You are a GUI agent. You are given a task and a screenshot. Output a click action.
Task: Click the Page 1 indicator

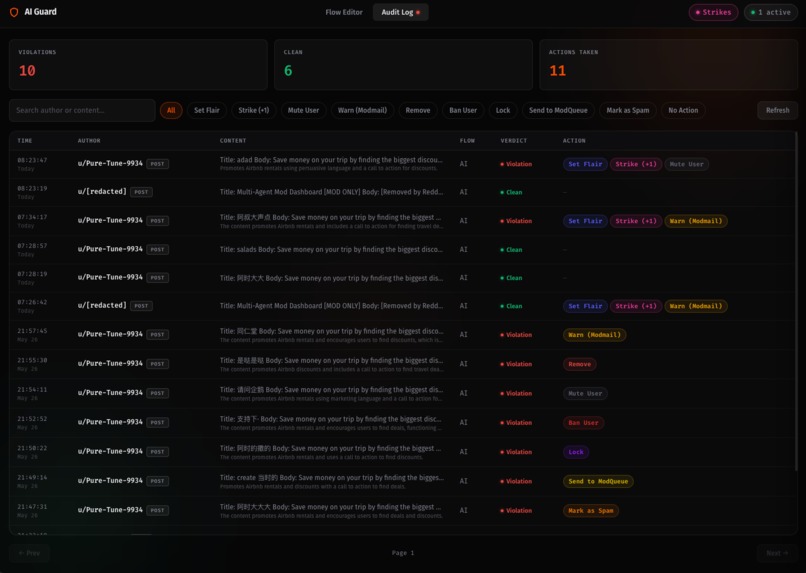[402, 553]
